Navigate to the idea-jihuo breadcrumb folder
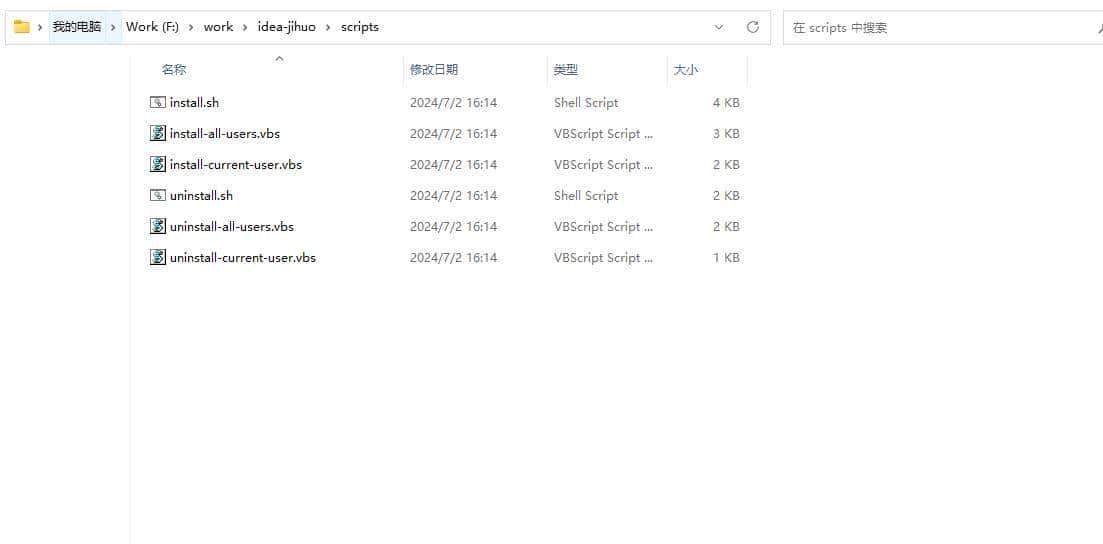 (x=286, y=27)
